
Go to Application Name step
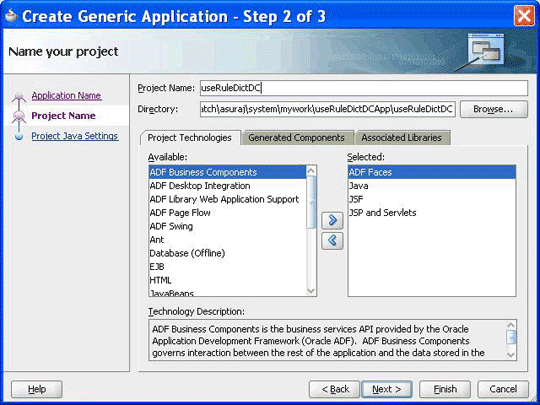pos(66,96)
